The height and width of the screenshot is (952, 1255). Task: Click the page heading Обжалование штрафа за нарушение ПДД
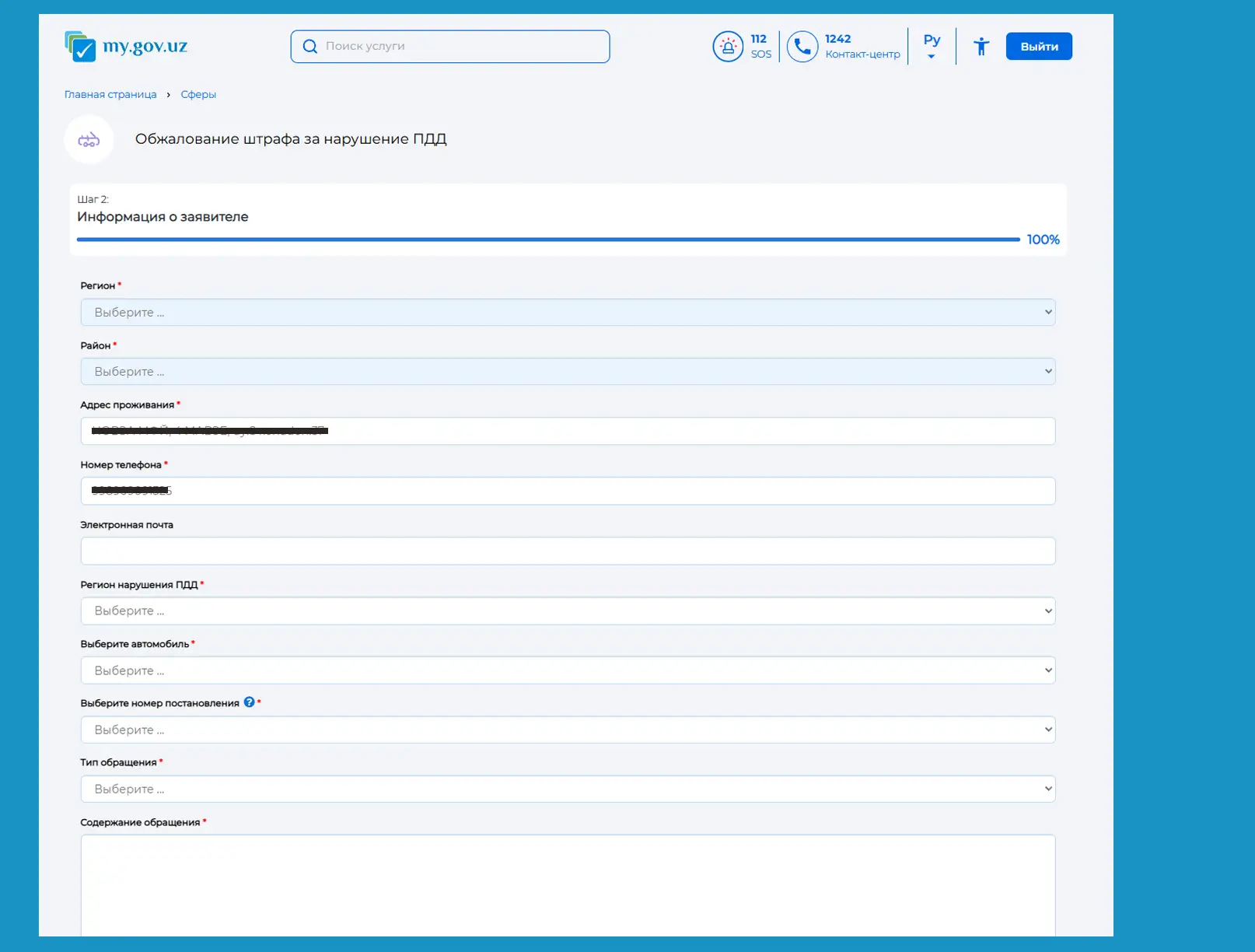(x=291, y=139)
